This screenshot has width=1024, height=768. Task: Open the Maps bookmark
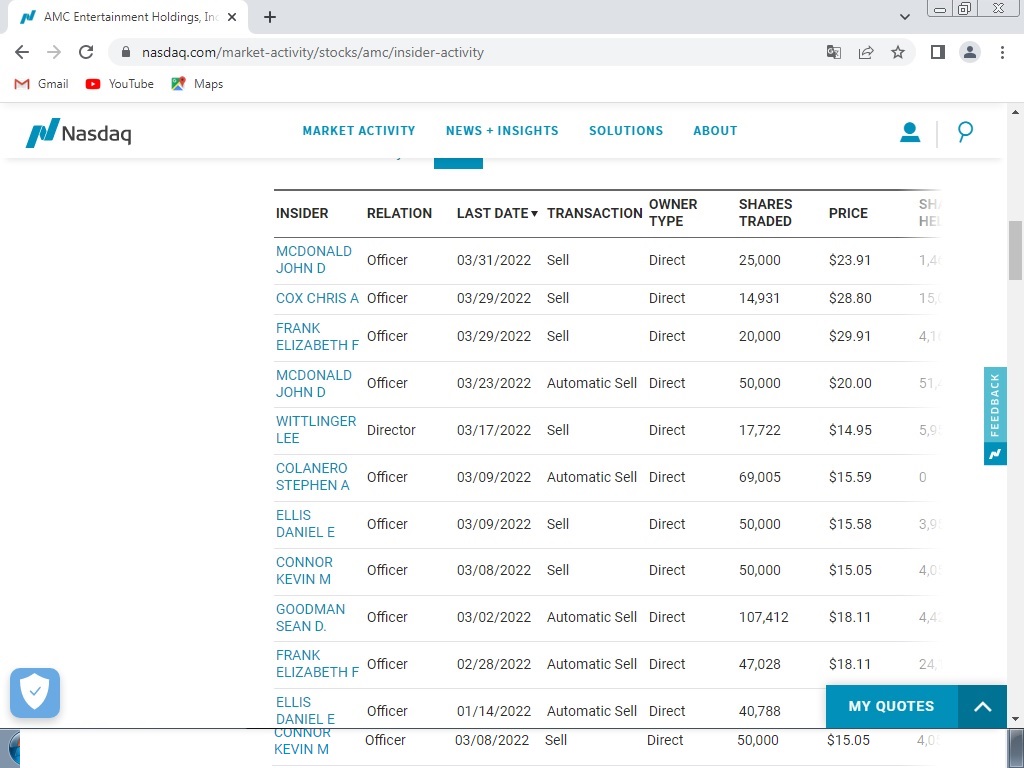(197, 84)
